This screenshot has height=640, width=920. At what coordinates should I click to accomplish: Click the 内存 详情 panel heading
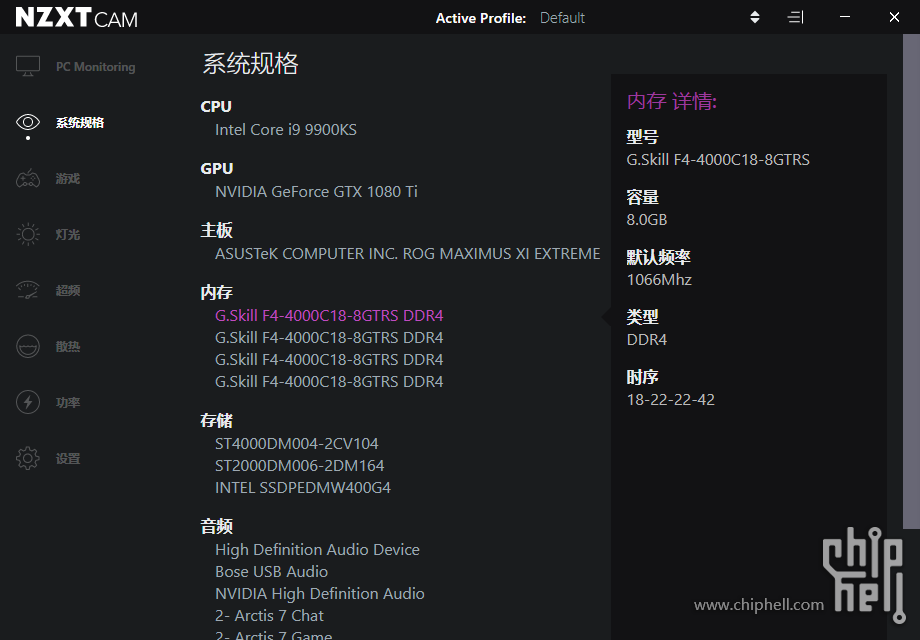[672, 101]
